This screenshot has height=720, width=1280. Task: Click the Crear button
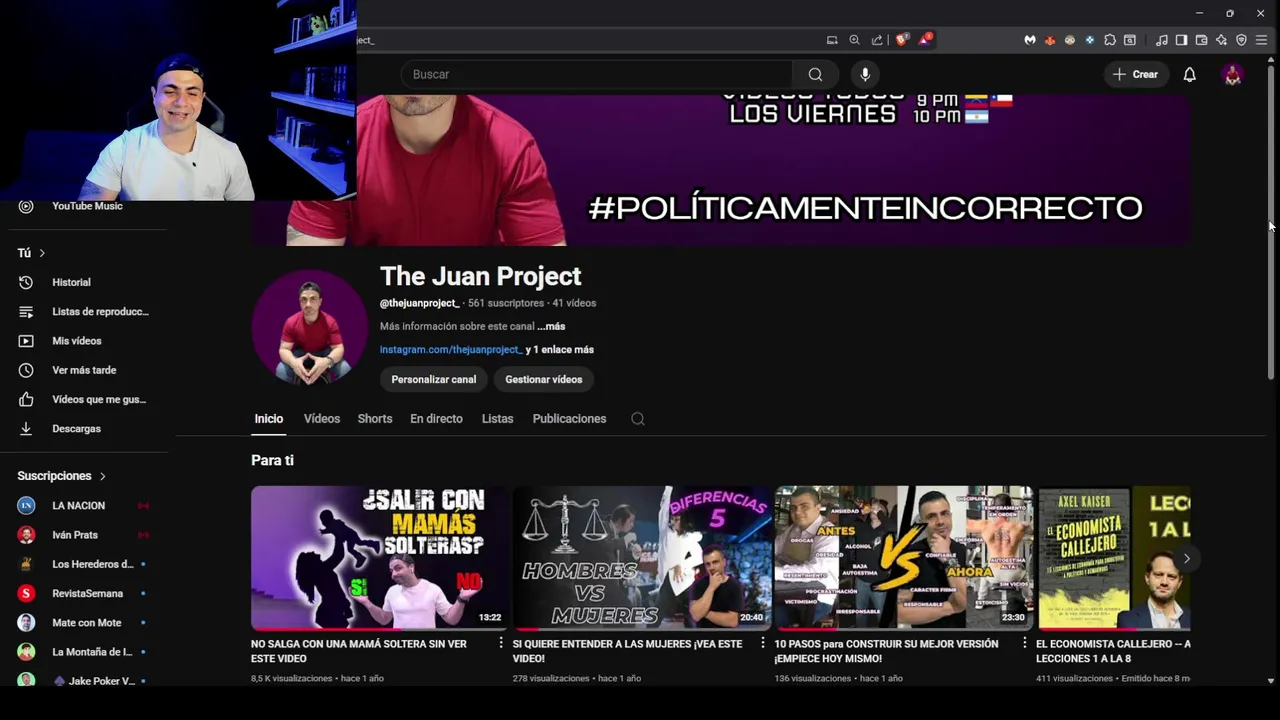point(1136,74)
